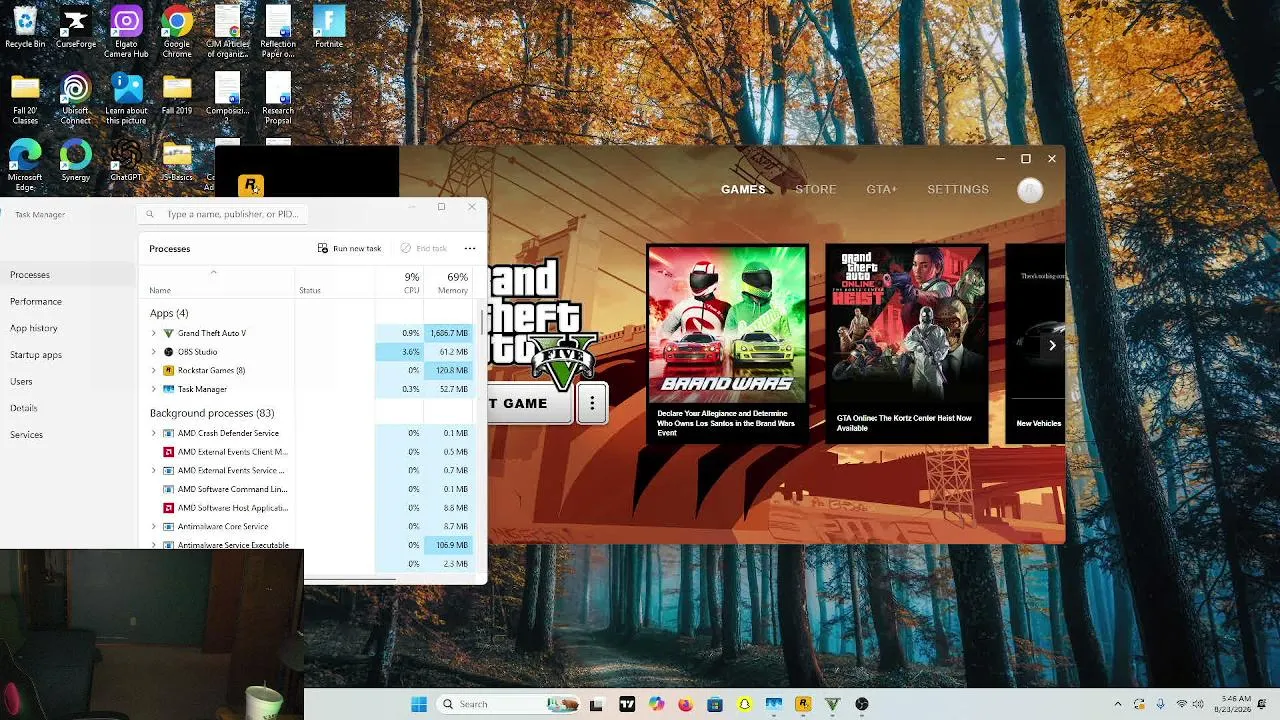Click the Copilot taskbar icon
This screenshot has height=720, width=1280.
click(656, 704)
